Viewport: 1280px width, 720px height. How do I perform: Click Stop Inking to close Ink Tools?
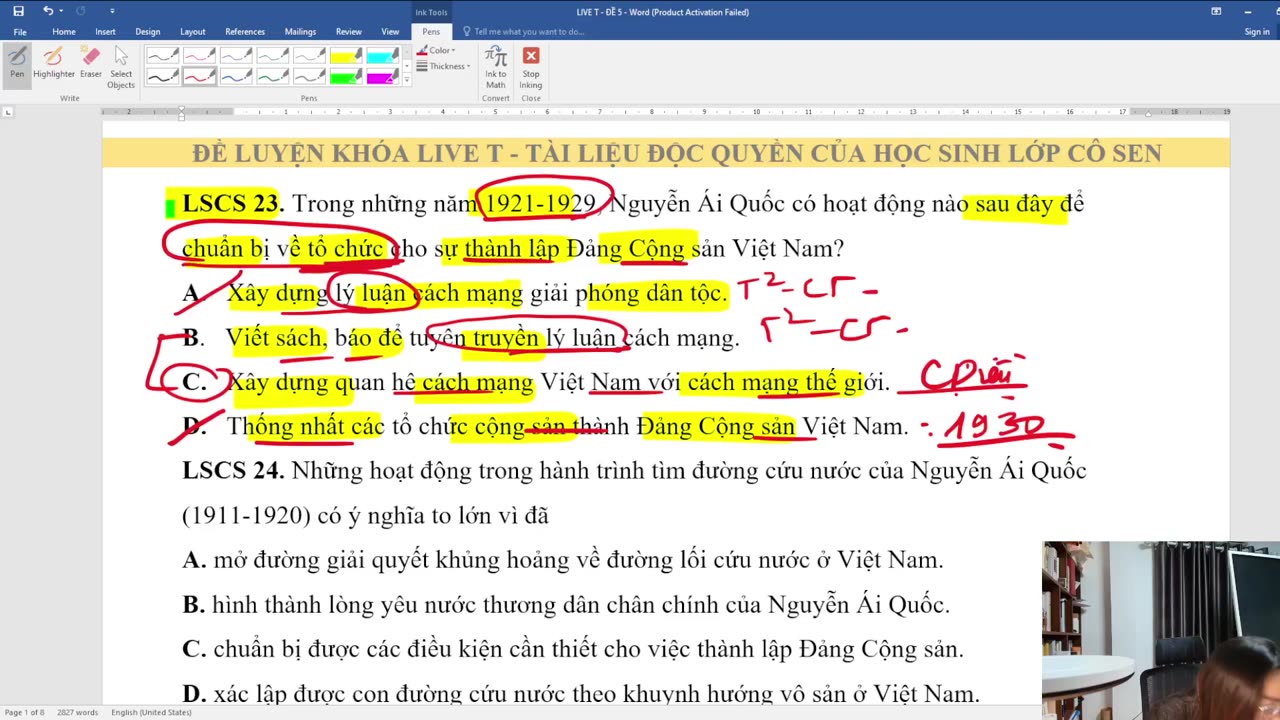[531, 68]
